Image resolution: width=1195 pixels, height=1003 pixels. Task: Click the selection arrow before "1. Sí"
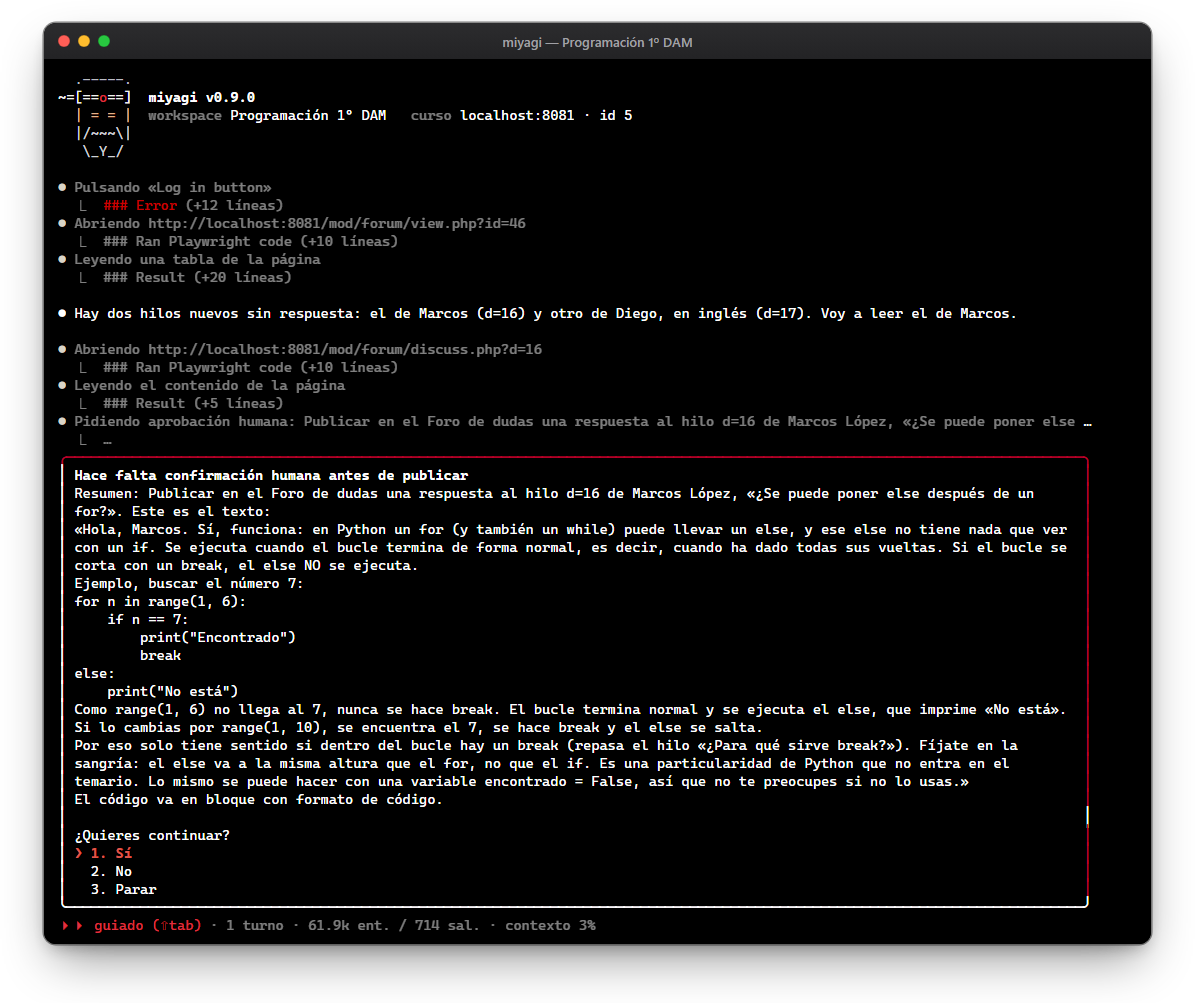(x=78, y=854)
